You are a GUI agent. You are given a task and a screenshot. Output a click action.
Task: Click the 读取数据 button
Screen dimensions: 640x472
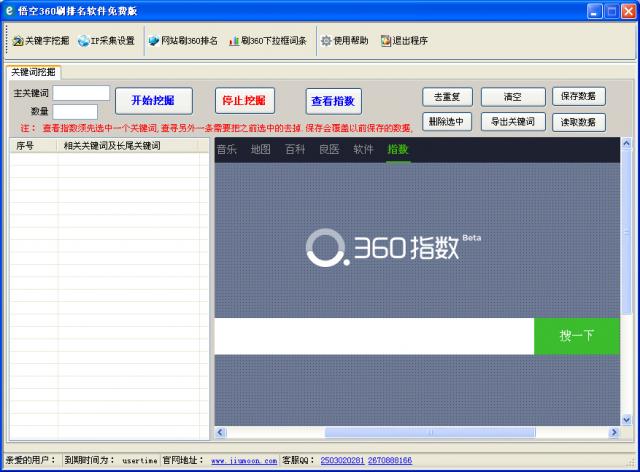click(x=578, y=122)
